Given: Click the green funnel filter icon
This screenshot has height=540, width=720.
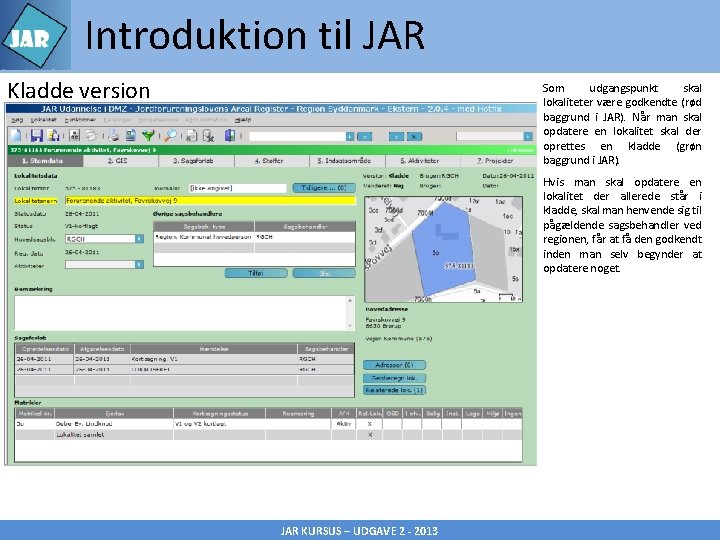Looking at the screenshot, I should pyautogui.click(x=148, y=135).
